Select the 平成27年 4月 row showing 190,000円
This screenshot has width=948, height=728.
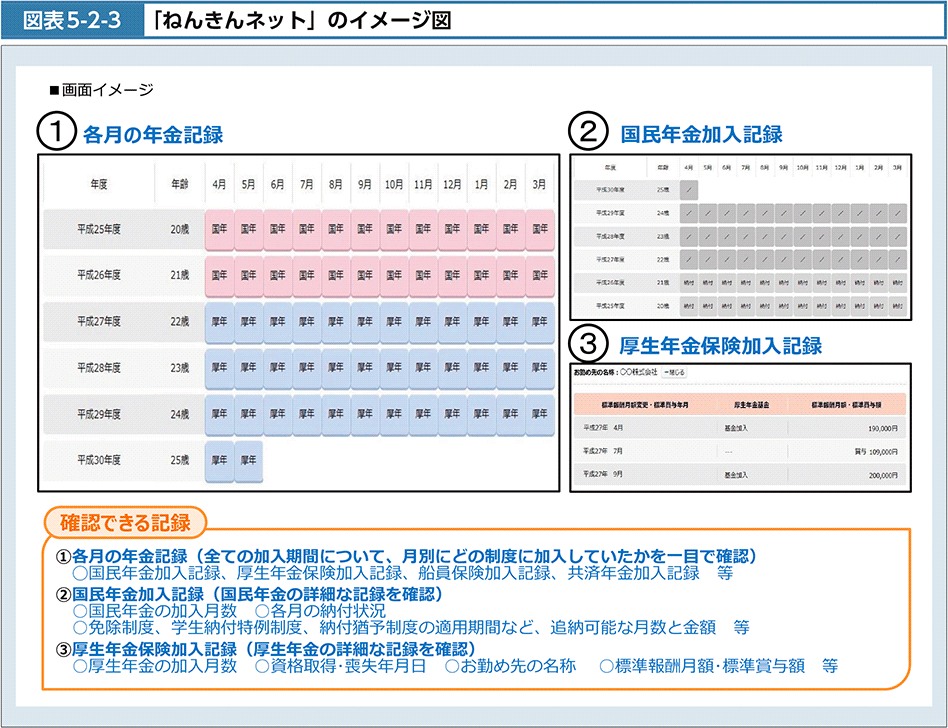[738, 427]
